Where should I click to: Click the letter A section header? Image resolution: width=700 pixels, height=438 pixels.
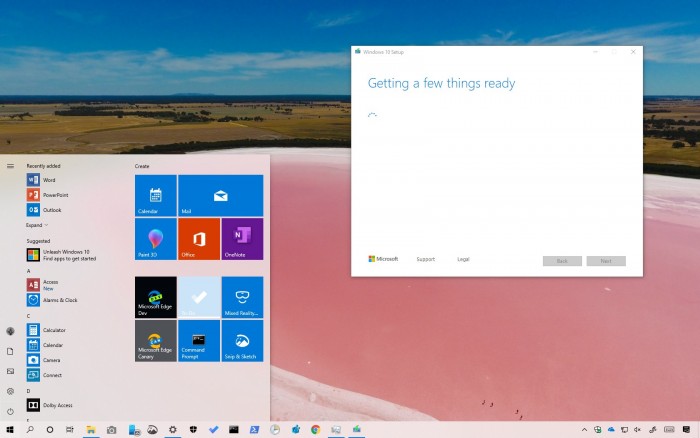(x=29, y=271)
